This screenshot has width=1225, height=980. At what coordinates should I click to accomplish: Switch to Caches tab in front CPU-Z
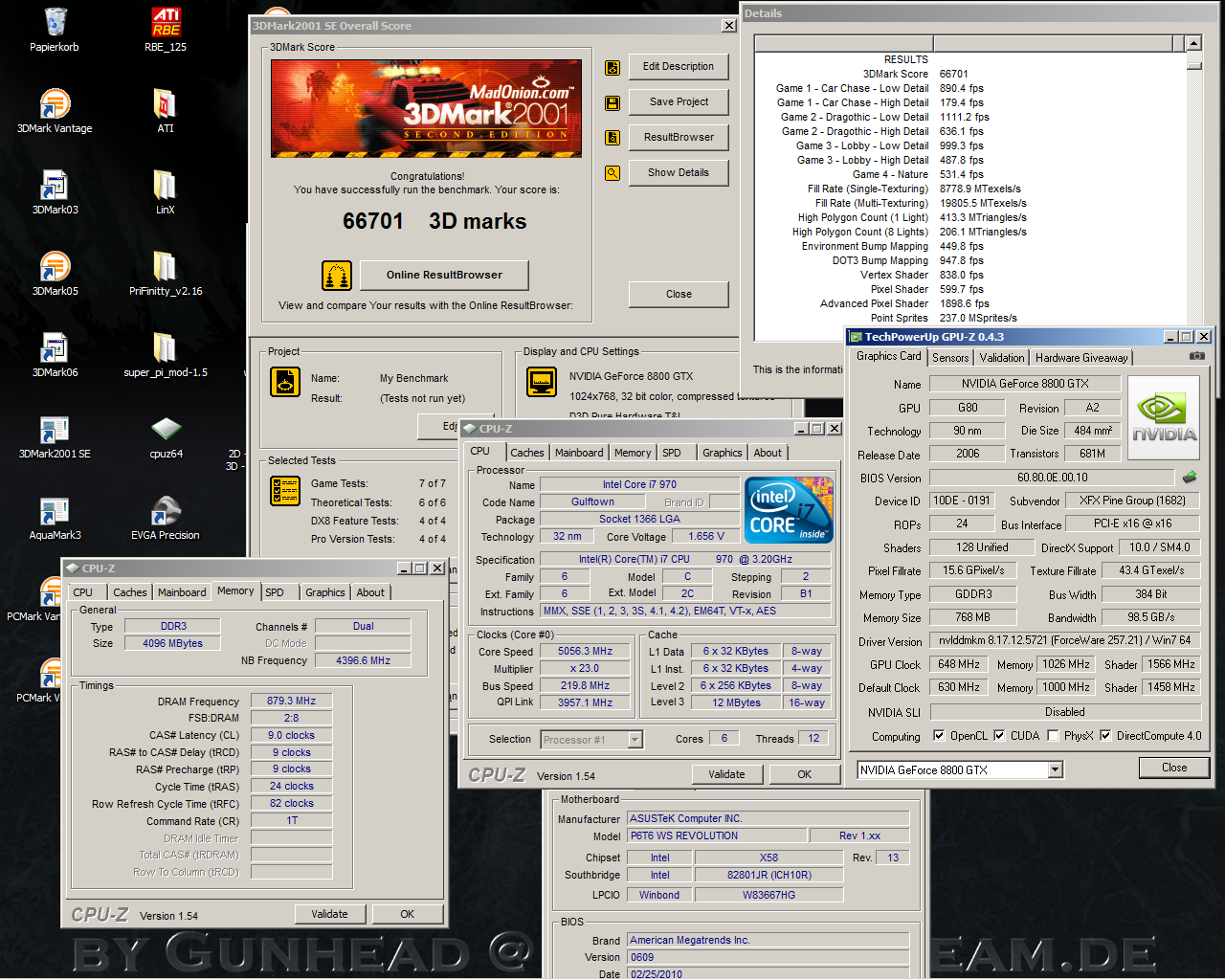pyautogui.click(x=527, y=453)
